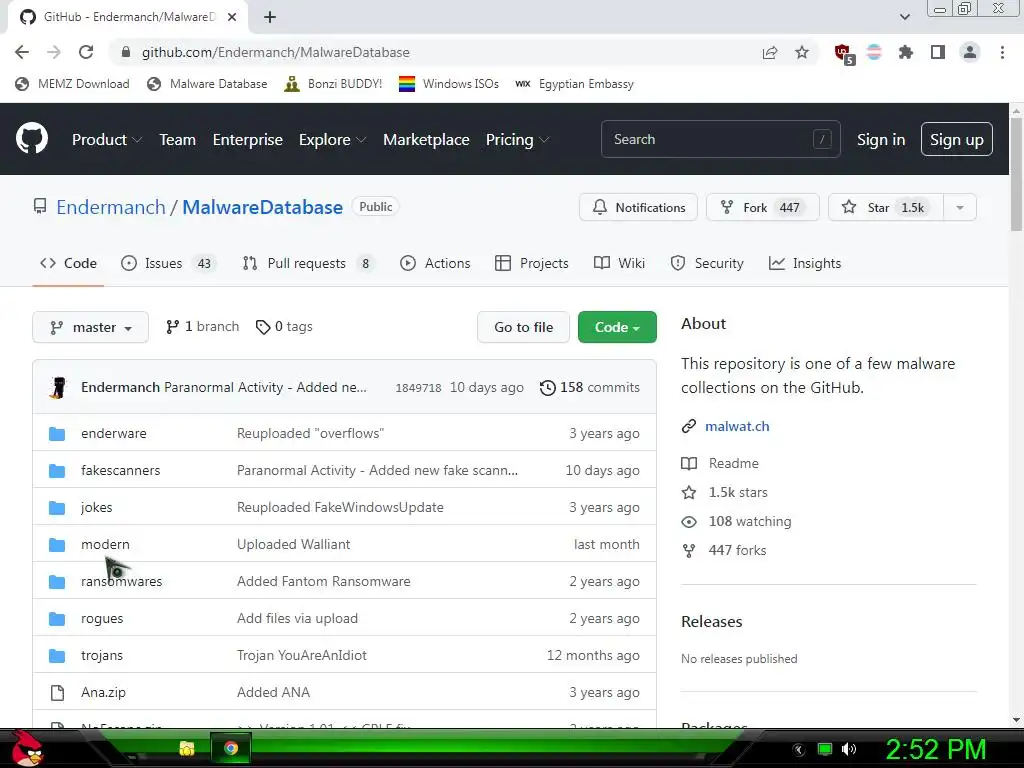This screenshot has width=1024, height=768.
Task: Open the Star lists dropdown arrow
Action: pos(959,208)
